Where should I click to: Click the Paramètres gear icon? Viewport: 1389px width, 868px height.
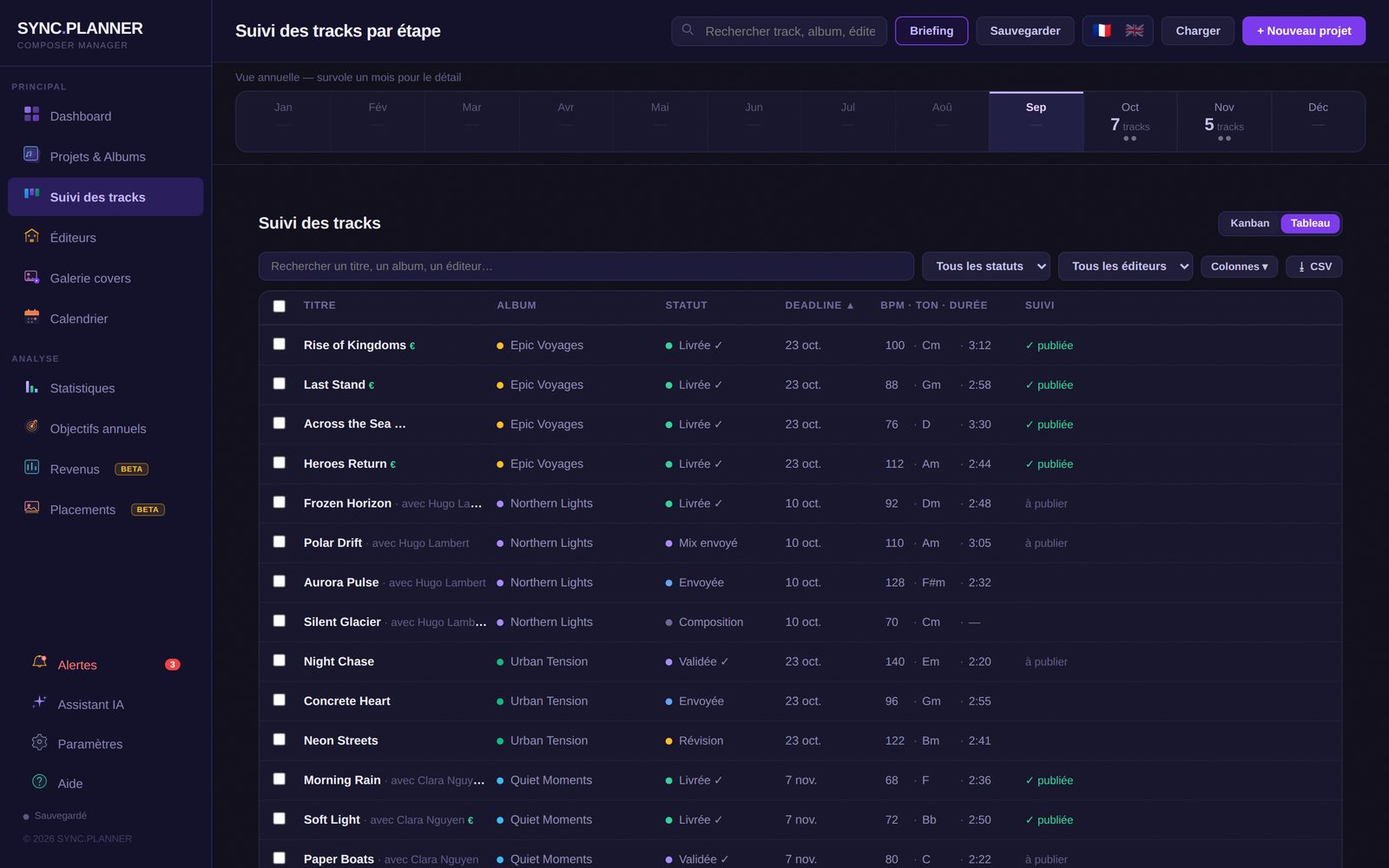(x=39, y=742)
